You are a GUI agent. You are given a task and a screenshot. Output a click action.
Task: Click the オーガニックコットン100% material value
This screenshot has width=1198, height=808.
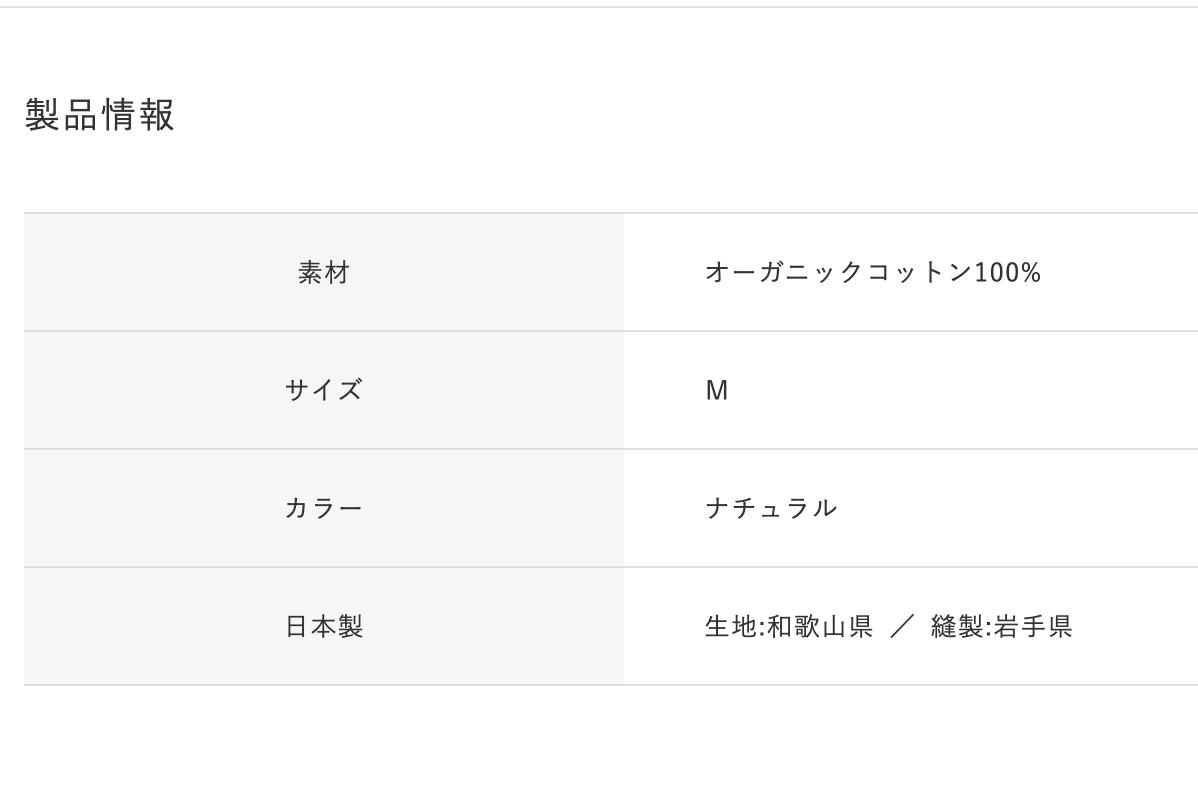click(872, 272)
